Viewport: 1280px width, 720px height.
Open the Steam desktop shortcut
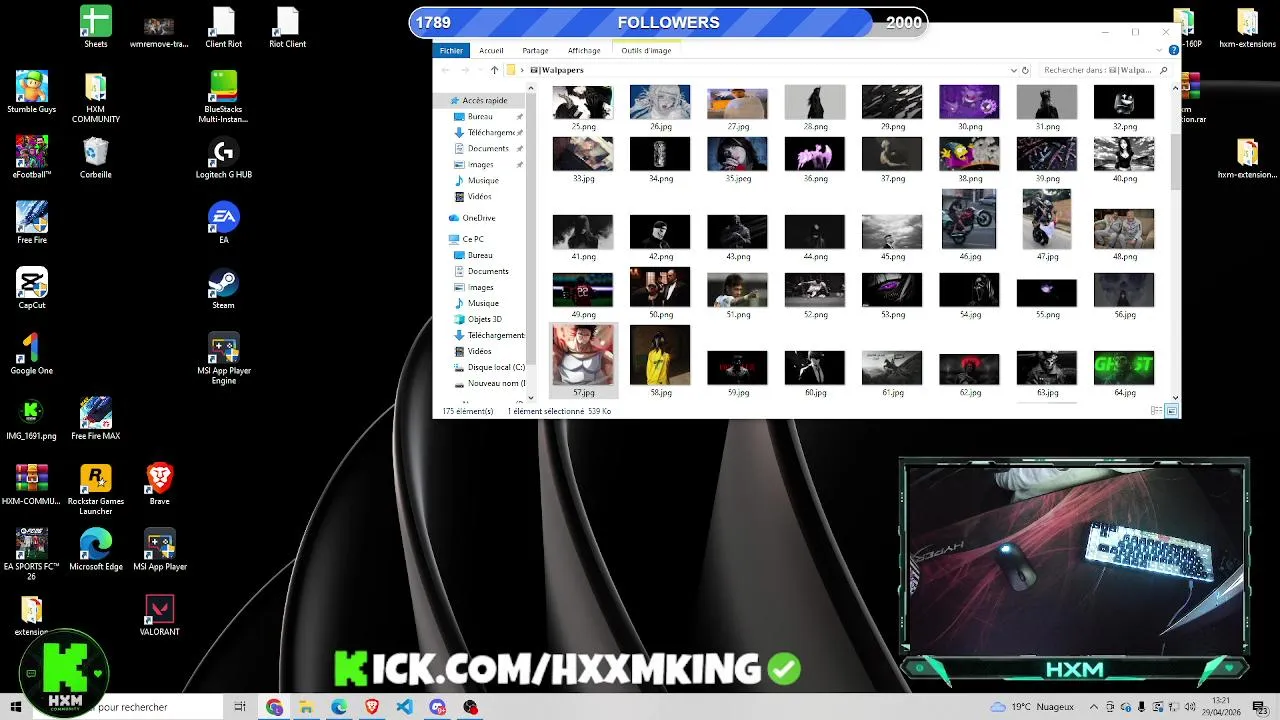pyautogui.click(x=224, y=288)
